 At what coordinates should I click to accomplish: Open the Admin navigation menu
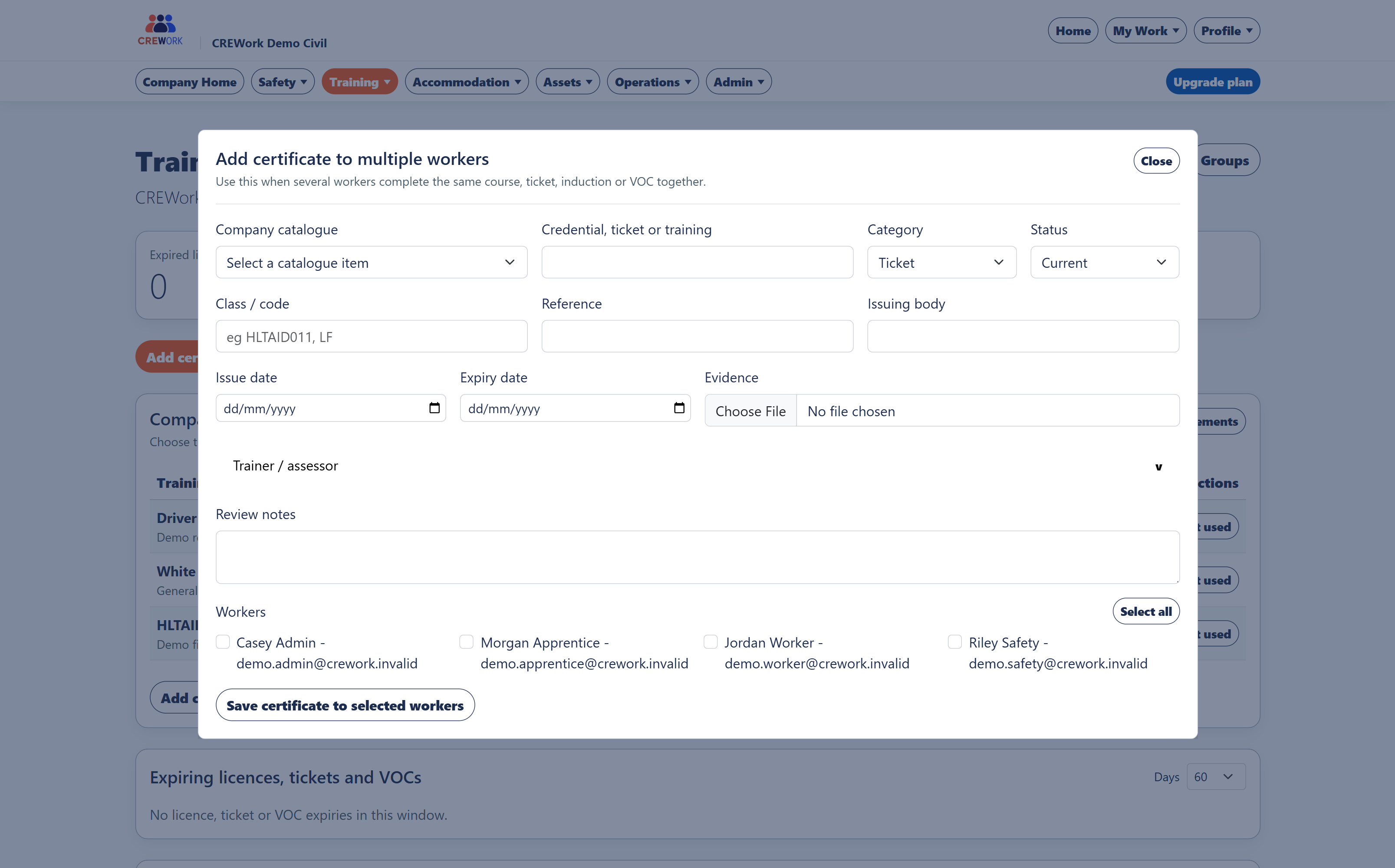pyautogui.click(x=738, y=82)
